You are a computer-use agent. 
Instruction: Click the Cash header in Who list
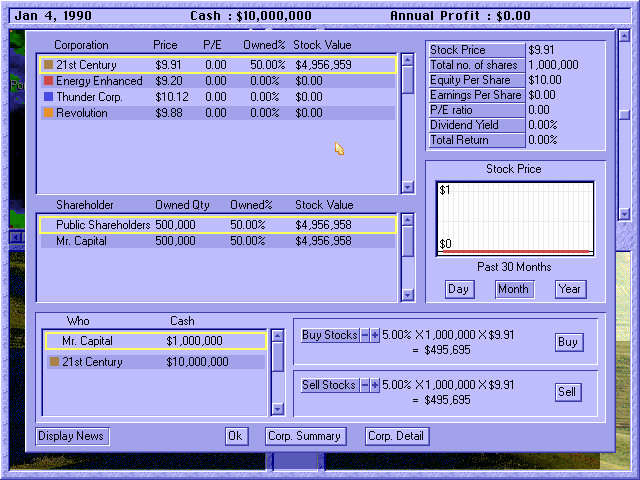182,321
